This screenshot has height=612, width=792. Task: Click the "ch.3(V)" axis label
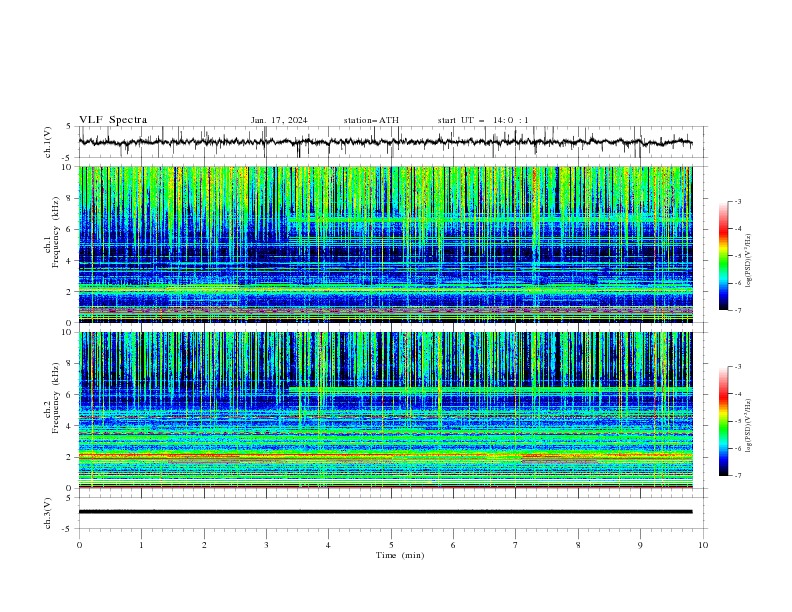point(48,513)
